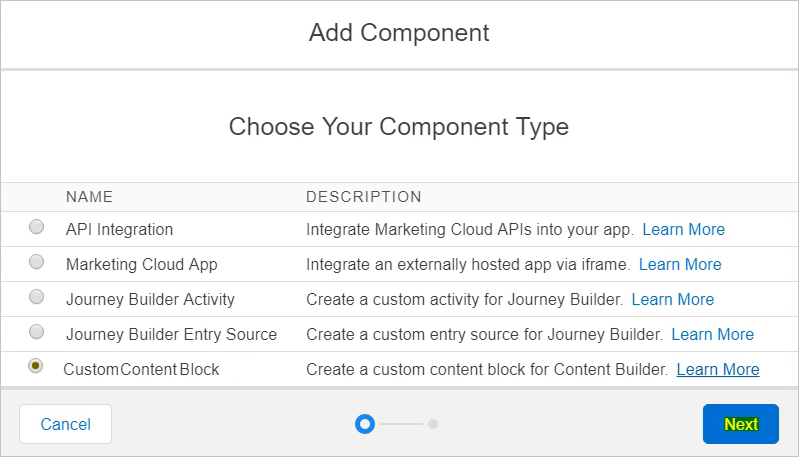Pick the Journey Builder Activity radio button
The height and width of the screenshot is (457, 799).
[36, 297]
